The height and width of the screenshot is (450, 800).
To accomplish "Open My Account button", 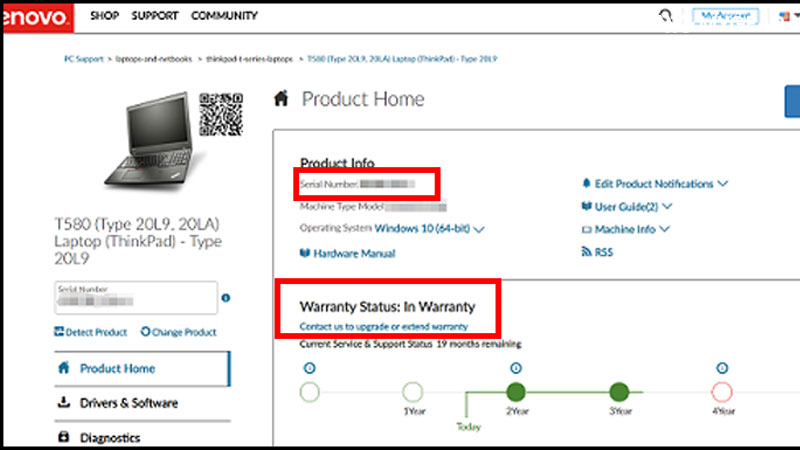I will 725,16.
